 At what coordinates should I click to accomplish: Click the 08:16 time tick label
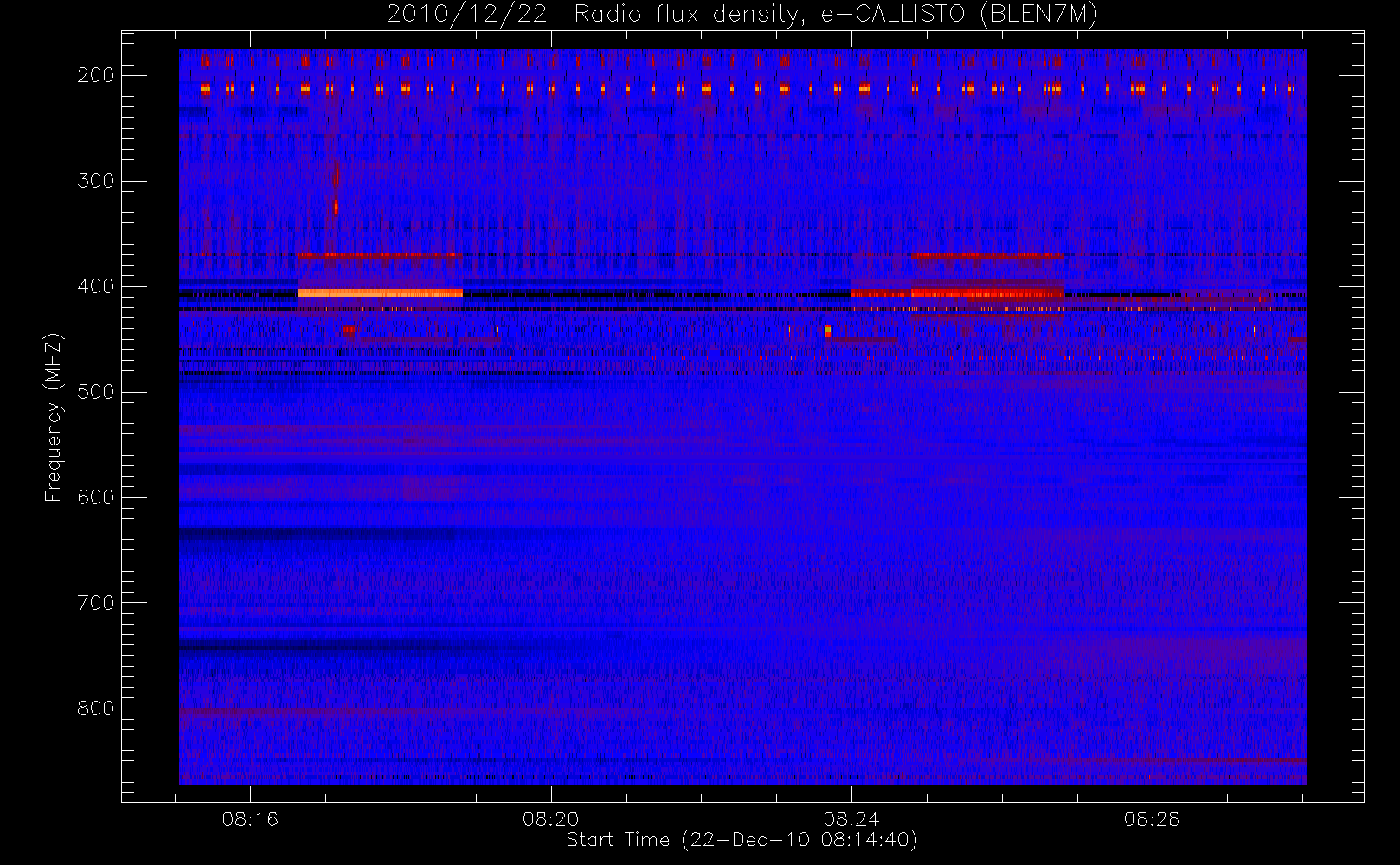[x=250, y=819]
